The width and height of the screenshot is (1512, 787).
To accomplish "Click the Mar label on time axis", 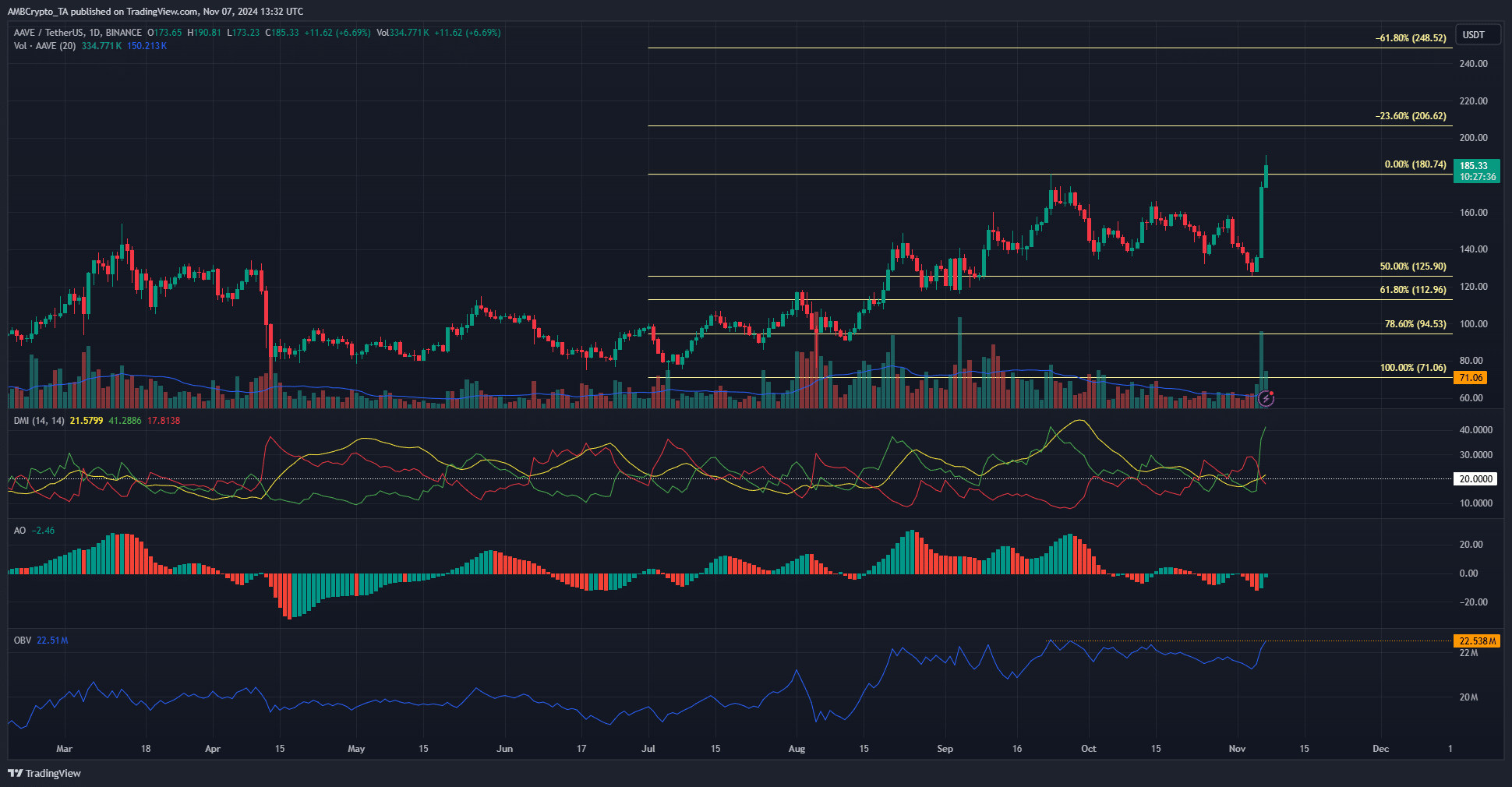I will point(65,749).
